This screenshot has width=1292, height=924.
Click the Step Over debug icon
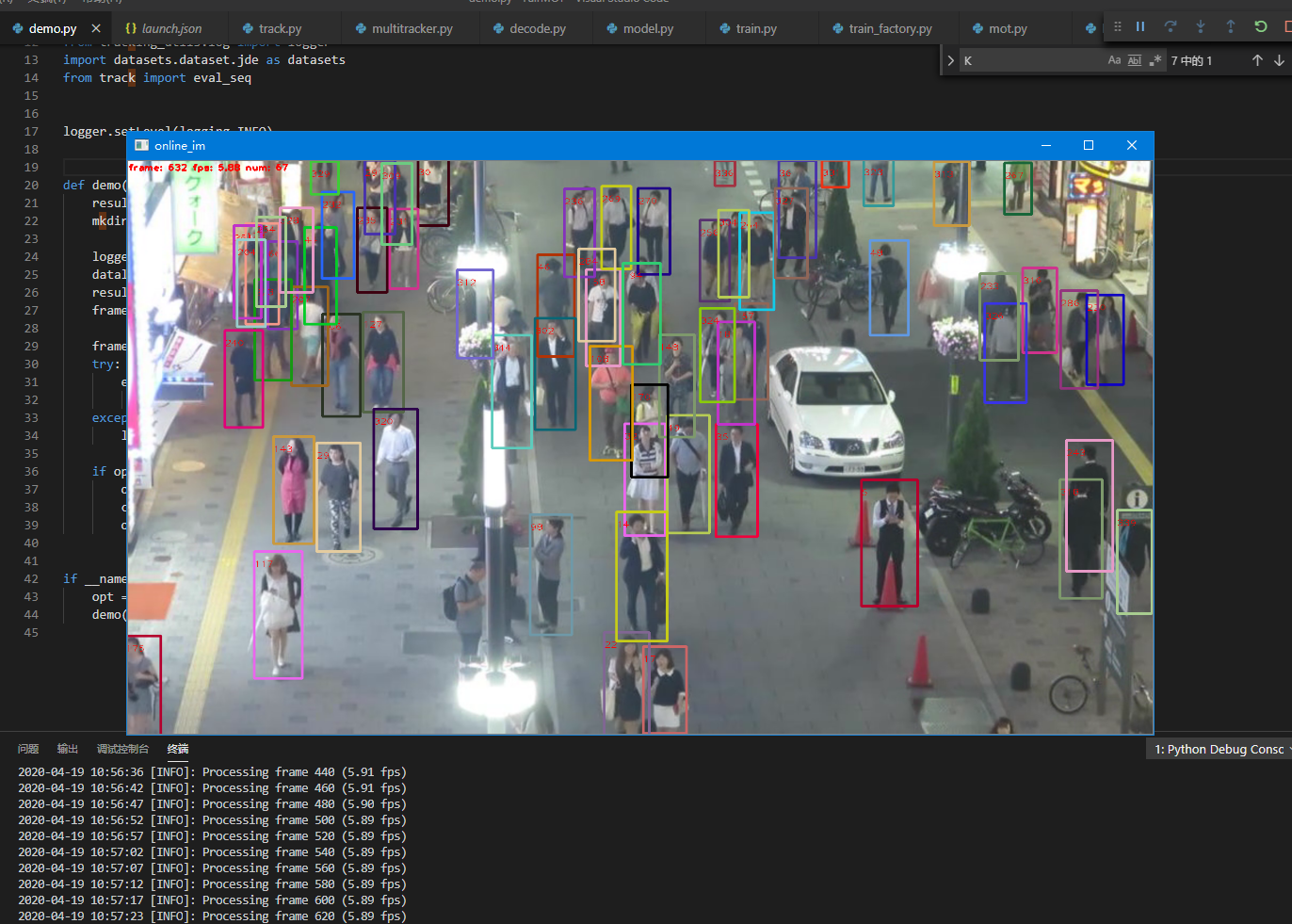[1170, 26]
